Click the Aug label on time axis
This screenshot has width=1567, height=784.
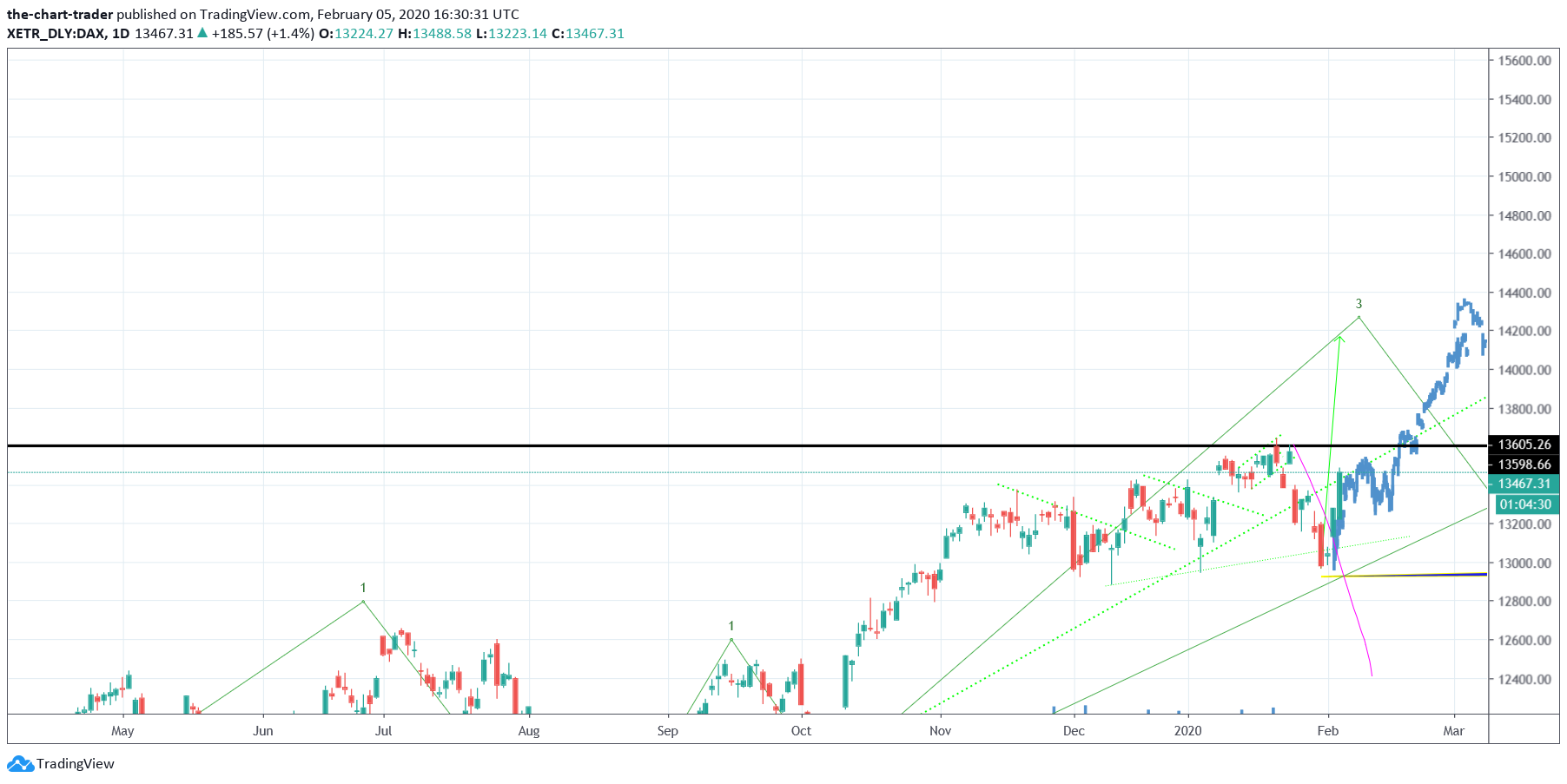pyautogui.click(x=529, y=731)
